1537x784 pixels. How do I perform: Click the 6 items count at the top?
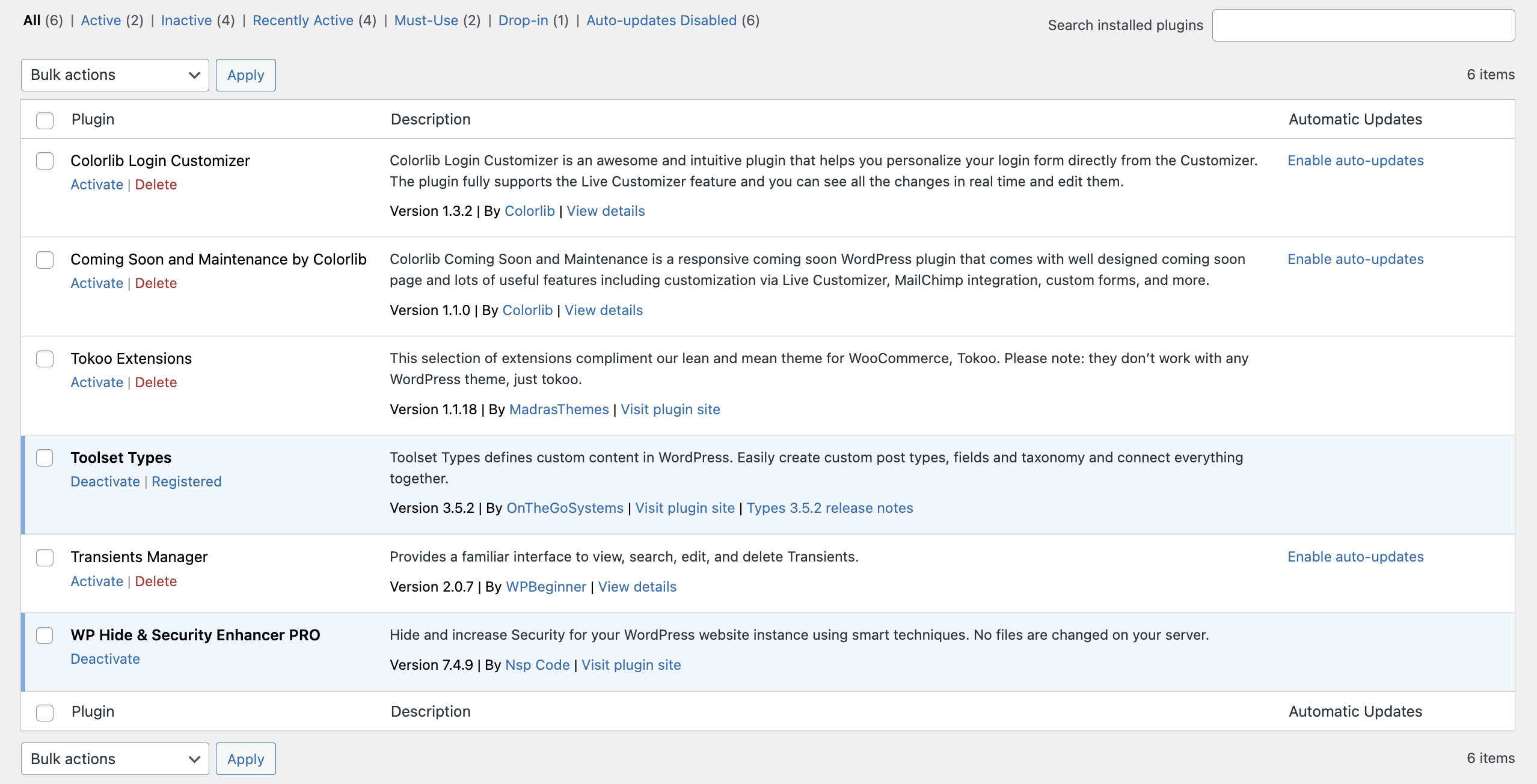pyautogui.click(x=1491, y=75)
